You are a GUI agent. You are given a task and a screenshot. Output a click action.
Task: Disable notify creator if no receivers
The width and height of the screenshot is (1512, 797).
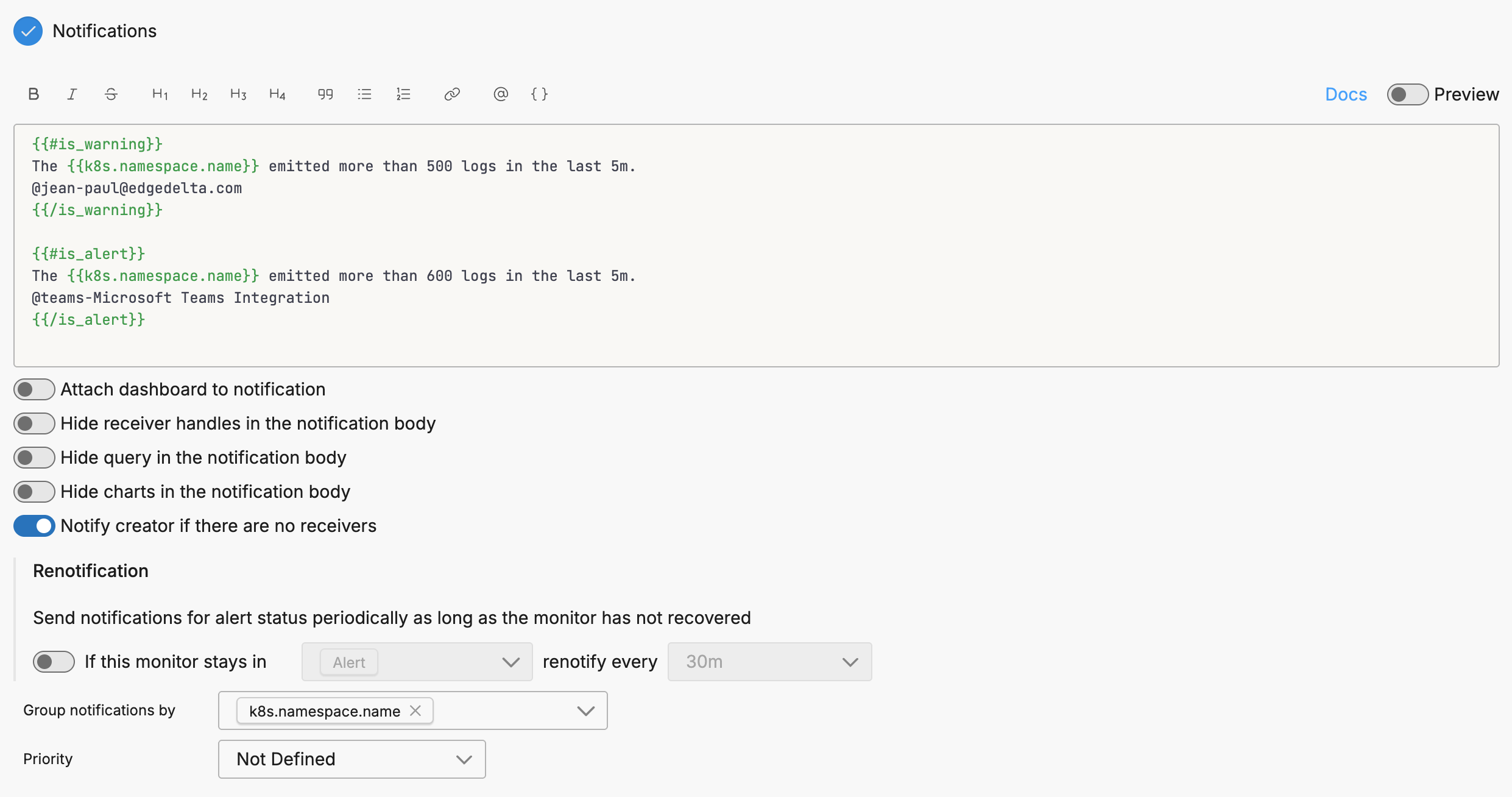point(34,525)
